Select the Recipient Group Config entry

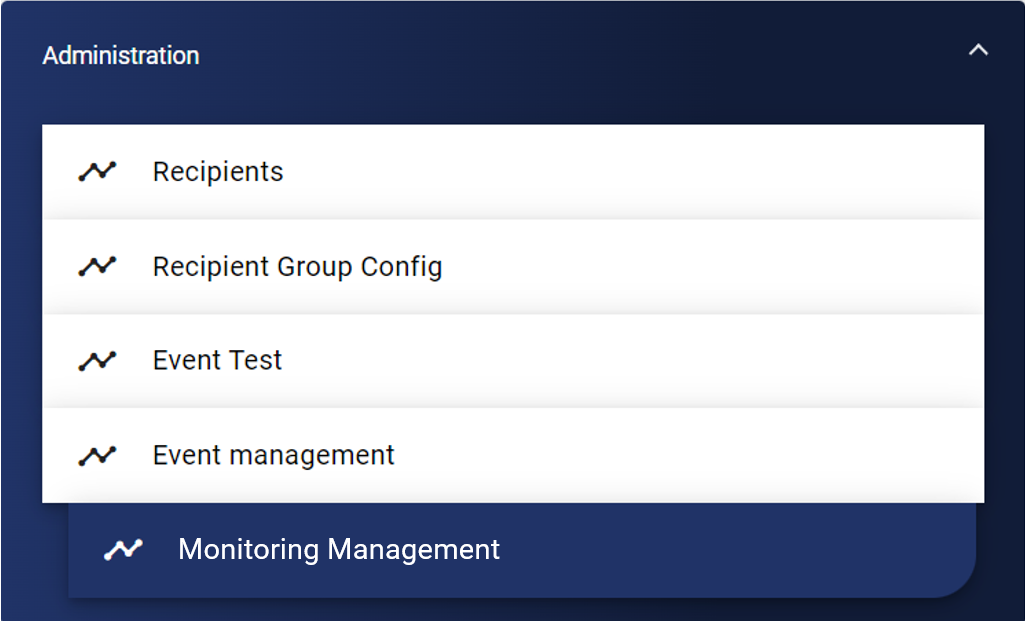point(512,267)
